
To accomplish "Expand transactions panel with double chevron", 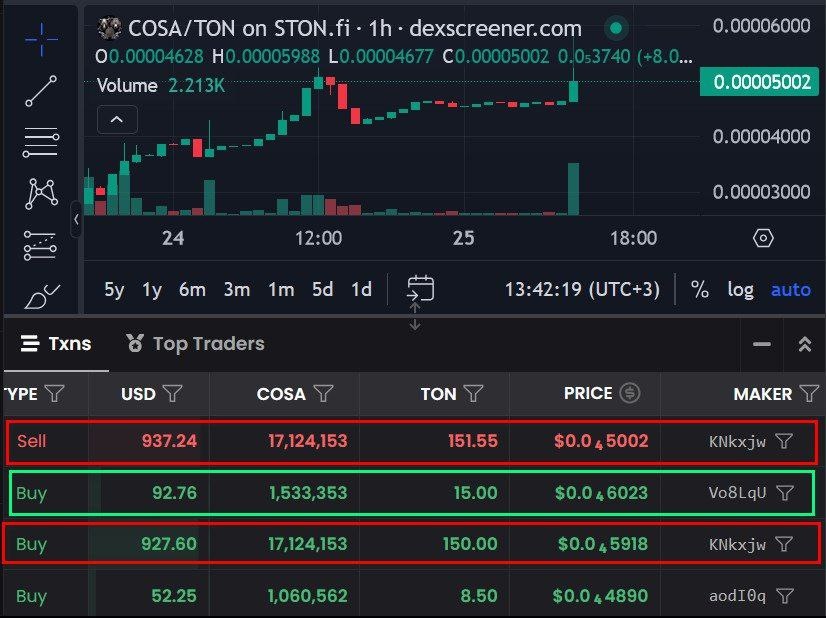I will coord(804,344).
